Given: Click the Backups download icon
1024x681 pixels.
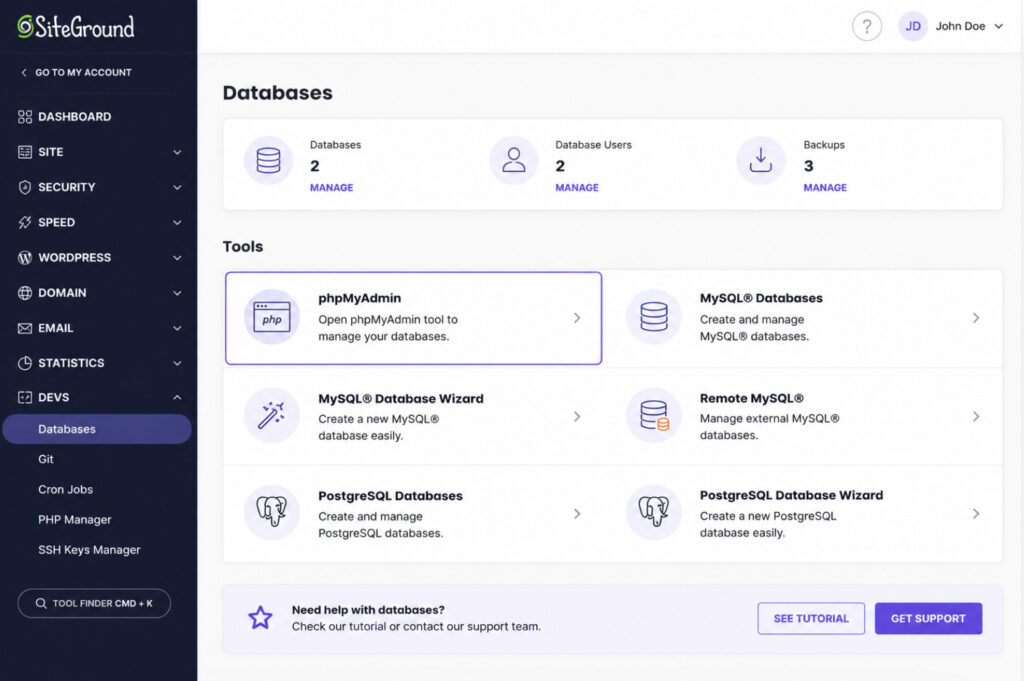Looking at the screenshot, I should [761, 161].
